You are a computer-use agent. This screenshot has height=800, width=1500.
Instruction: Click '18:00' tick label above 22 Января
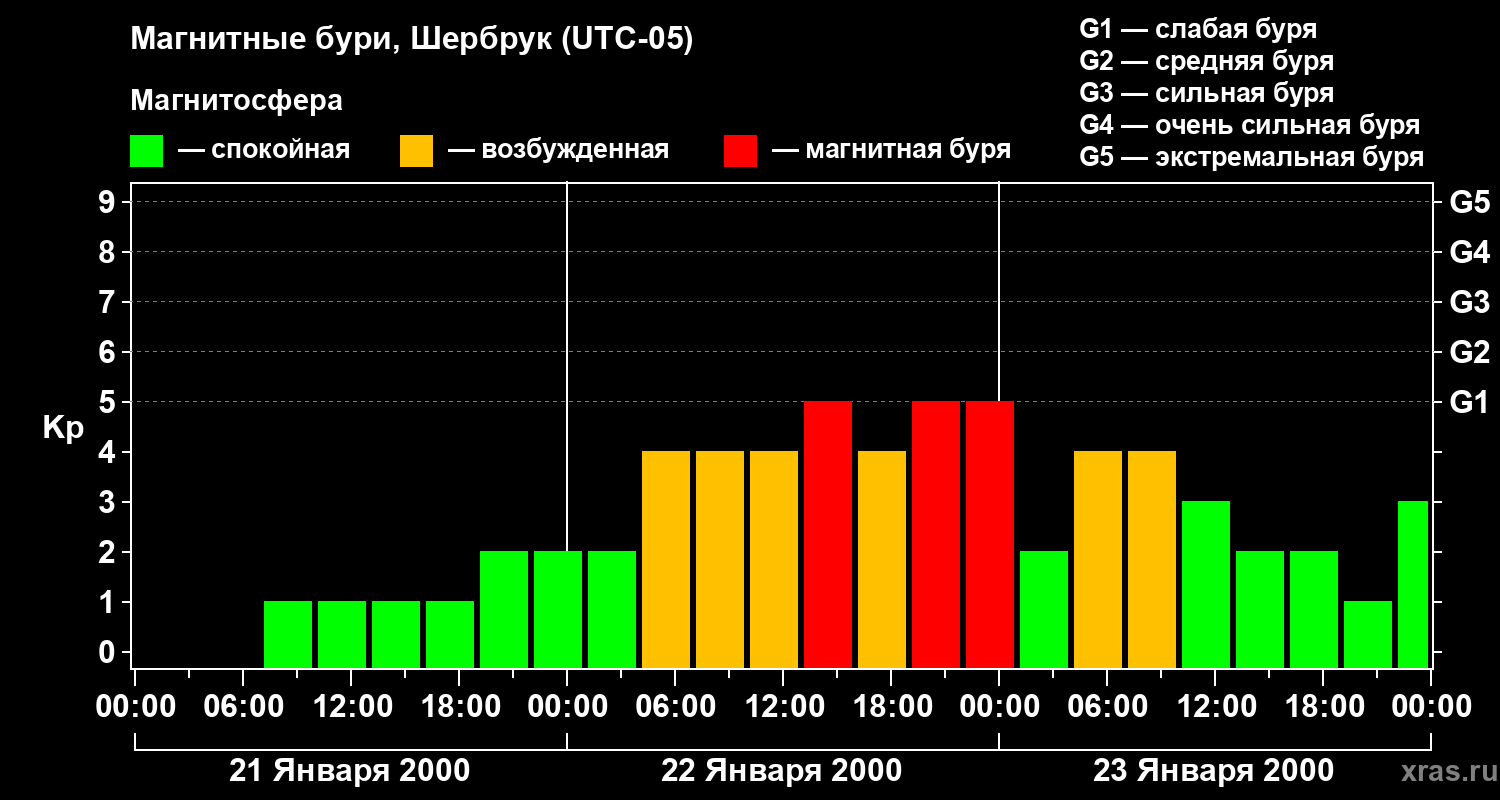(x=891, y=707)
